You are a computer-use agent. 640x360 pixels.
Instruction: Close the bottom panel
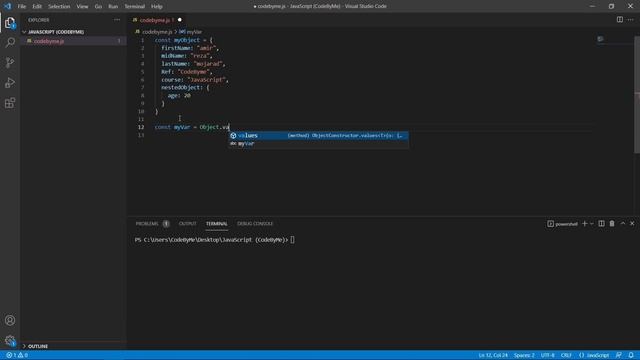click(x=632, y=224)
